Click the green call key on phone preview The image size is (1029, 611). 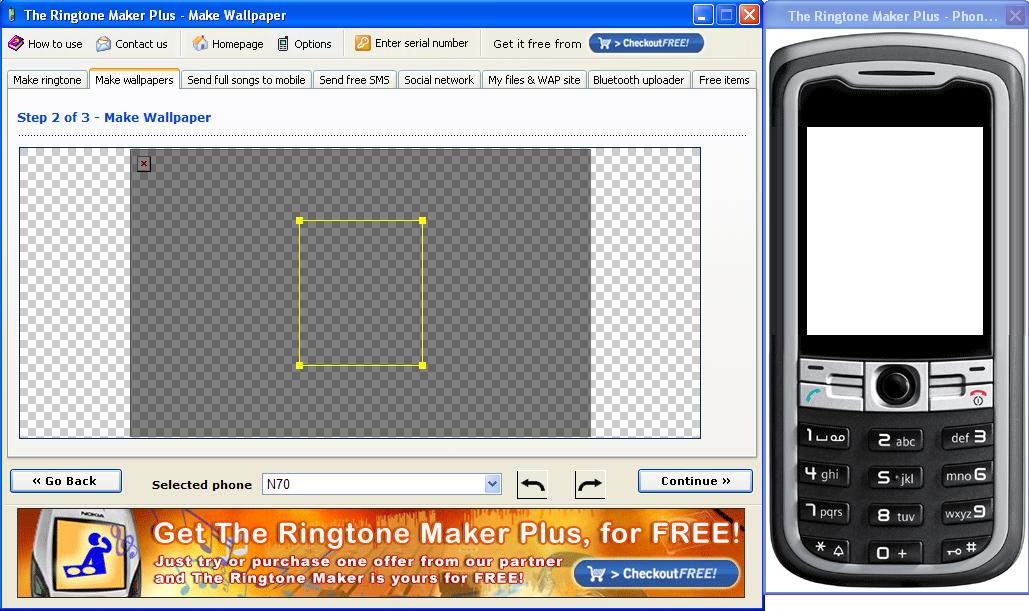814,396
